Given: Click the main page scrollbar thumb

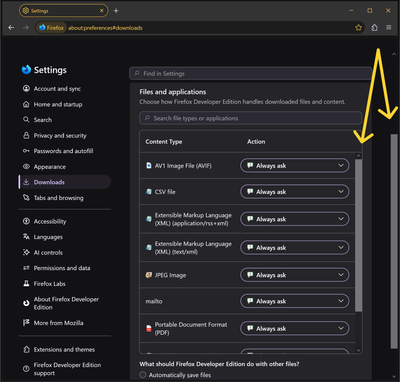Looking at the screenshot, I should point(394,241).
